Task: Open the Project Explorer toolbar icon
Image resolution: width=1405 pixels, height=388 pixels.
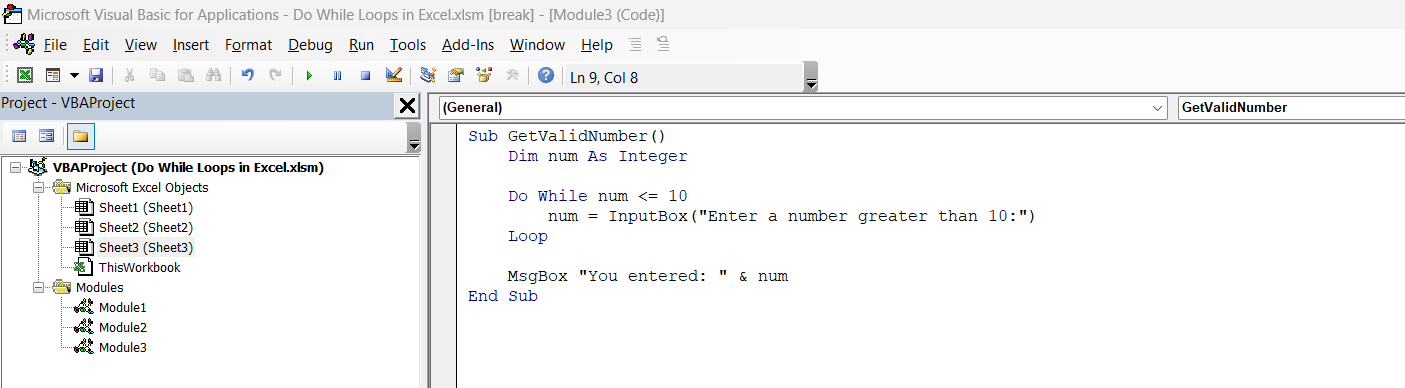Action: click(428, 76)
